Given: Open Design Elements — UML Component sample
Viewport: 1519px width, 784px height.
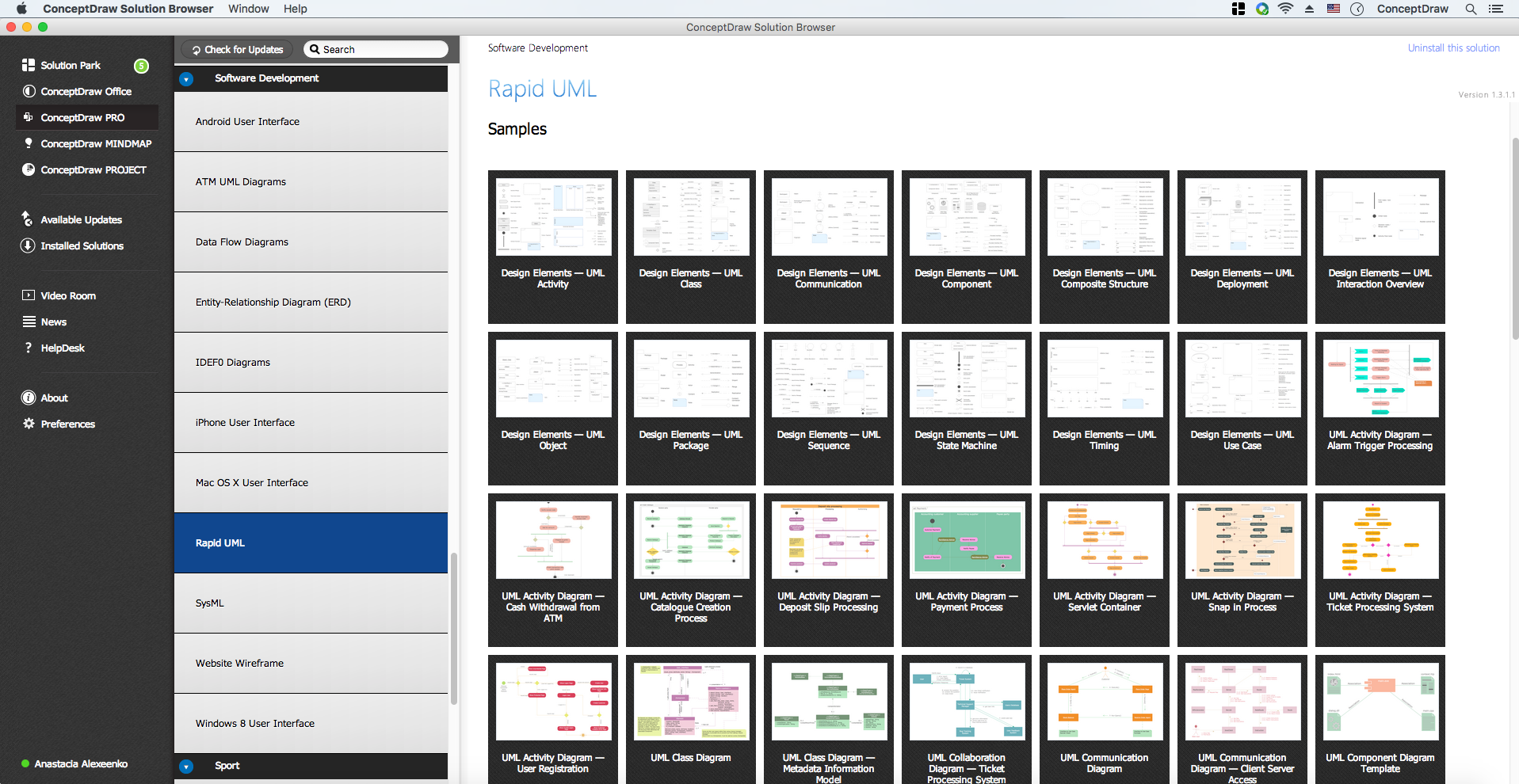Looking at the screenshot, I should pos(967,247).
